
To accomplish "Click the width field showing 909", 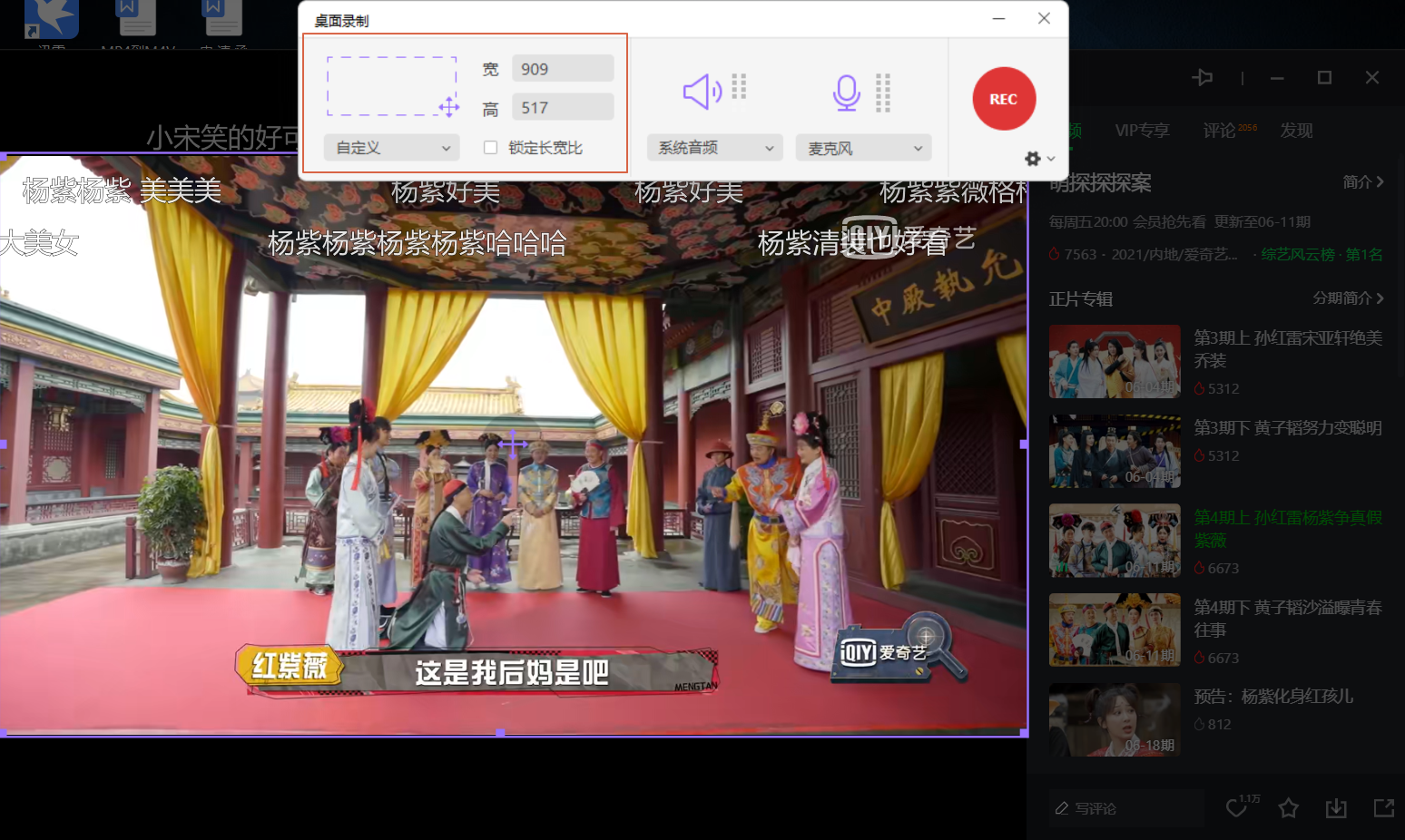I will click(563, 69).
